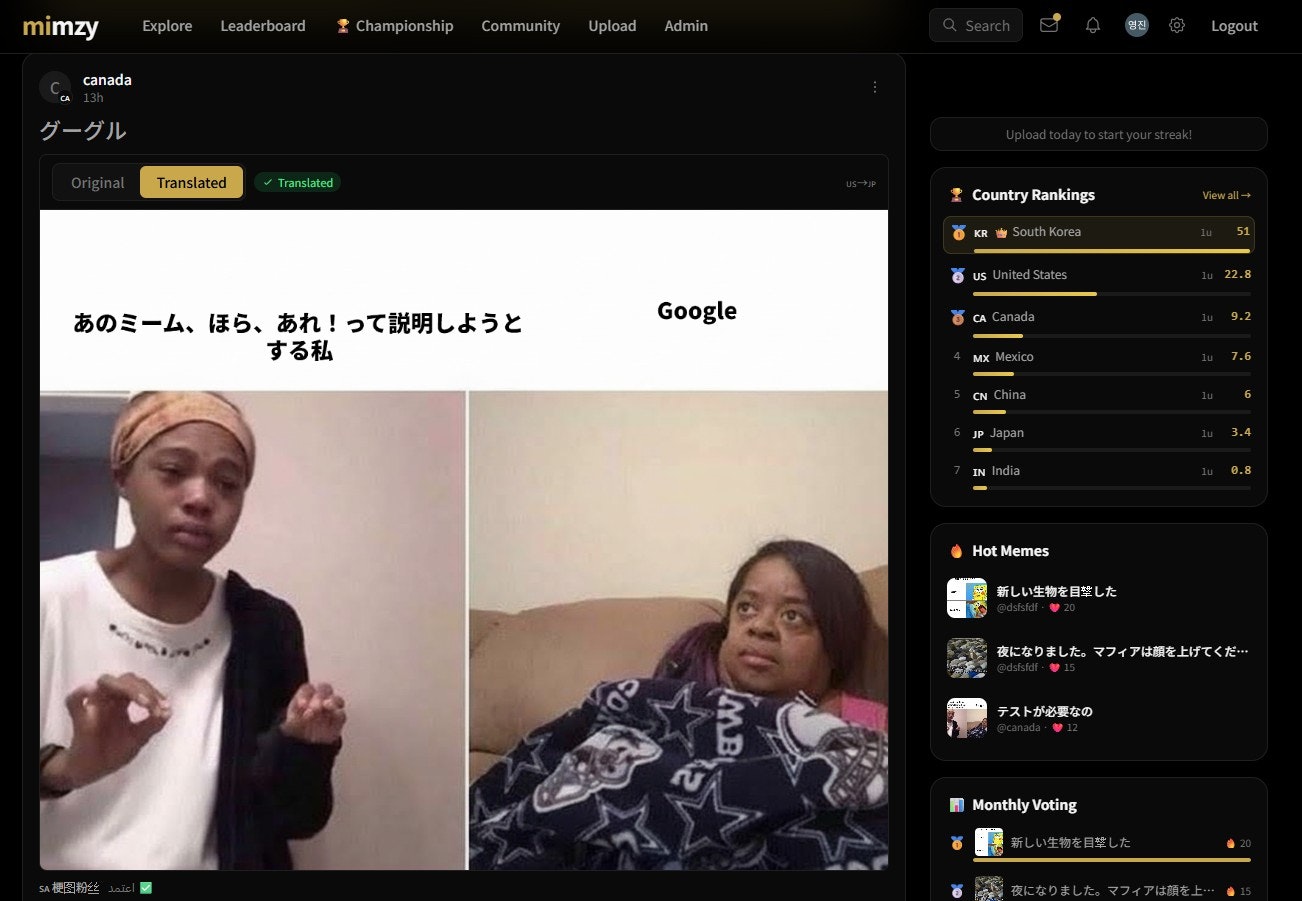Click the canada username on the post
The height and width of the screenshot is (901, 1302).
click(107, 80)
